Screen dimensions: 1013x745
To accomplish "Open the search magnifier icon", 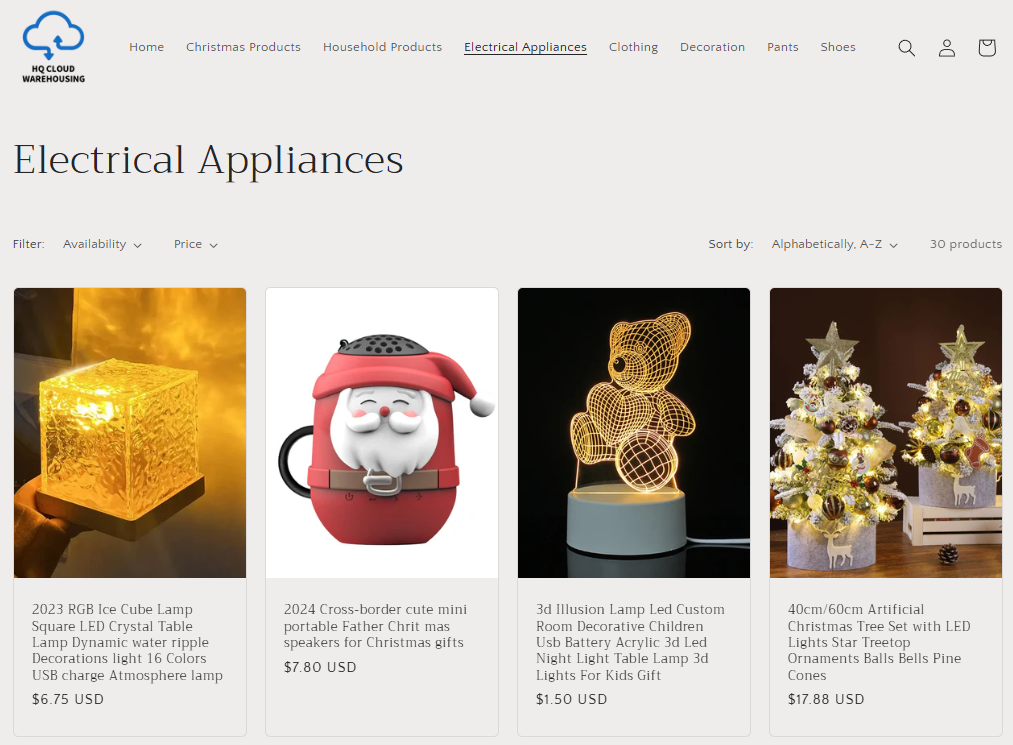I will [906, 48].
